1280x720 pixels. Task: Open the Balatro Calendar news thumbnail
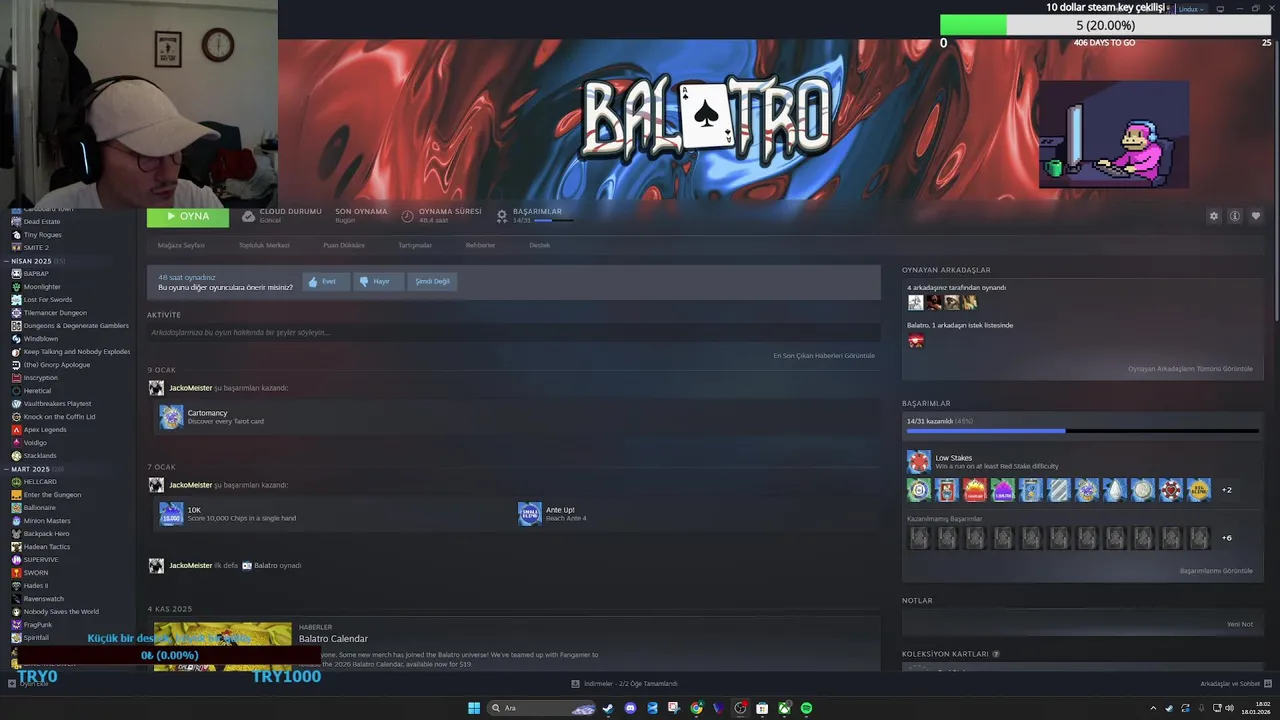[x=222, y=646]
